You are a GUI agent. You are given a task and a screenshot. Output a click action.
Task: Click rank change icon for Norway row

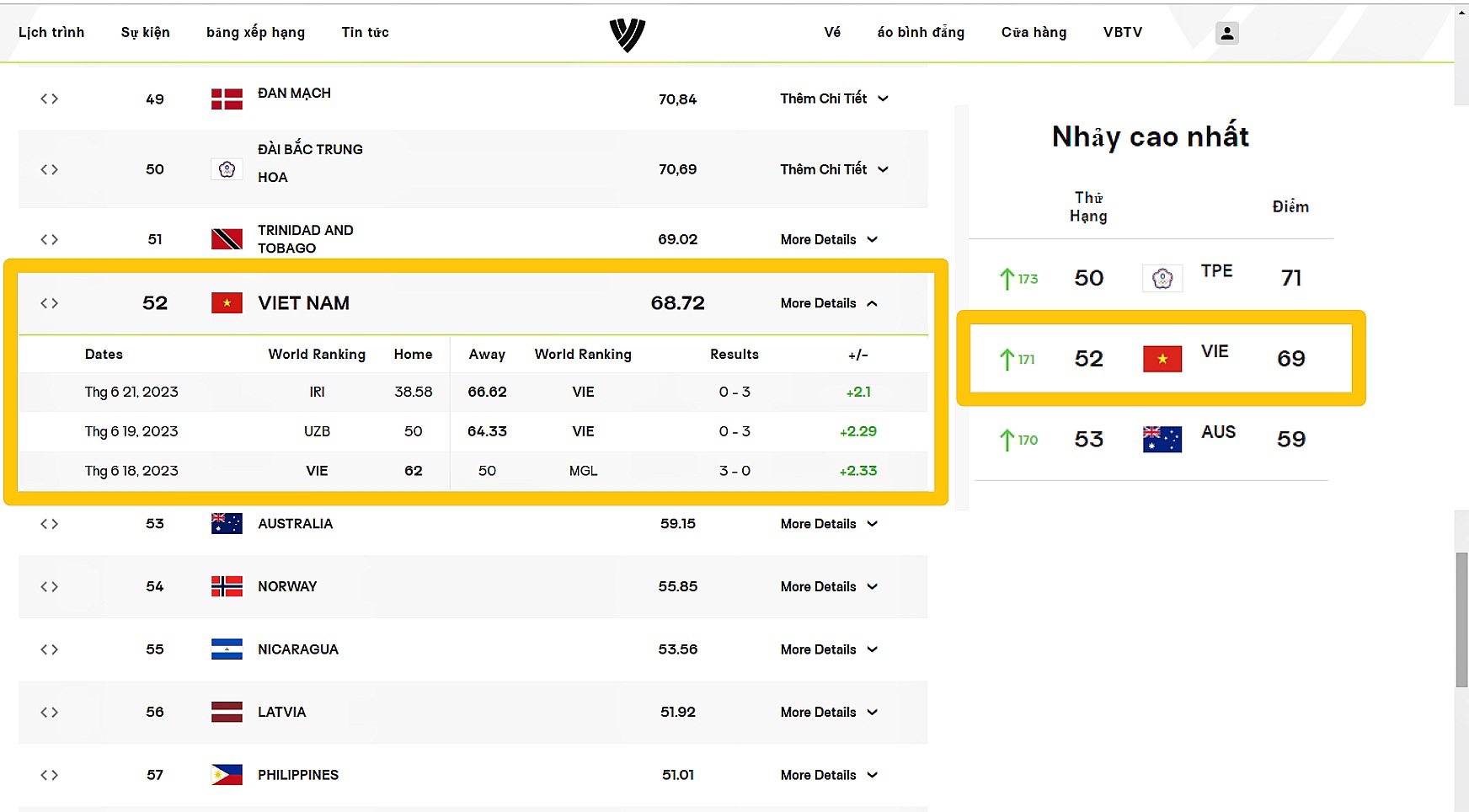pyautogui.click(x=50, y=586)
